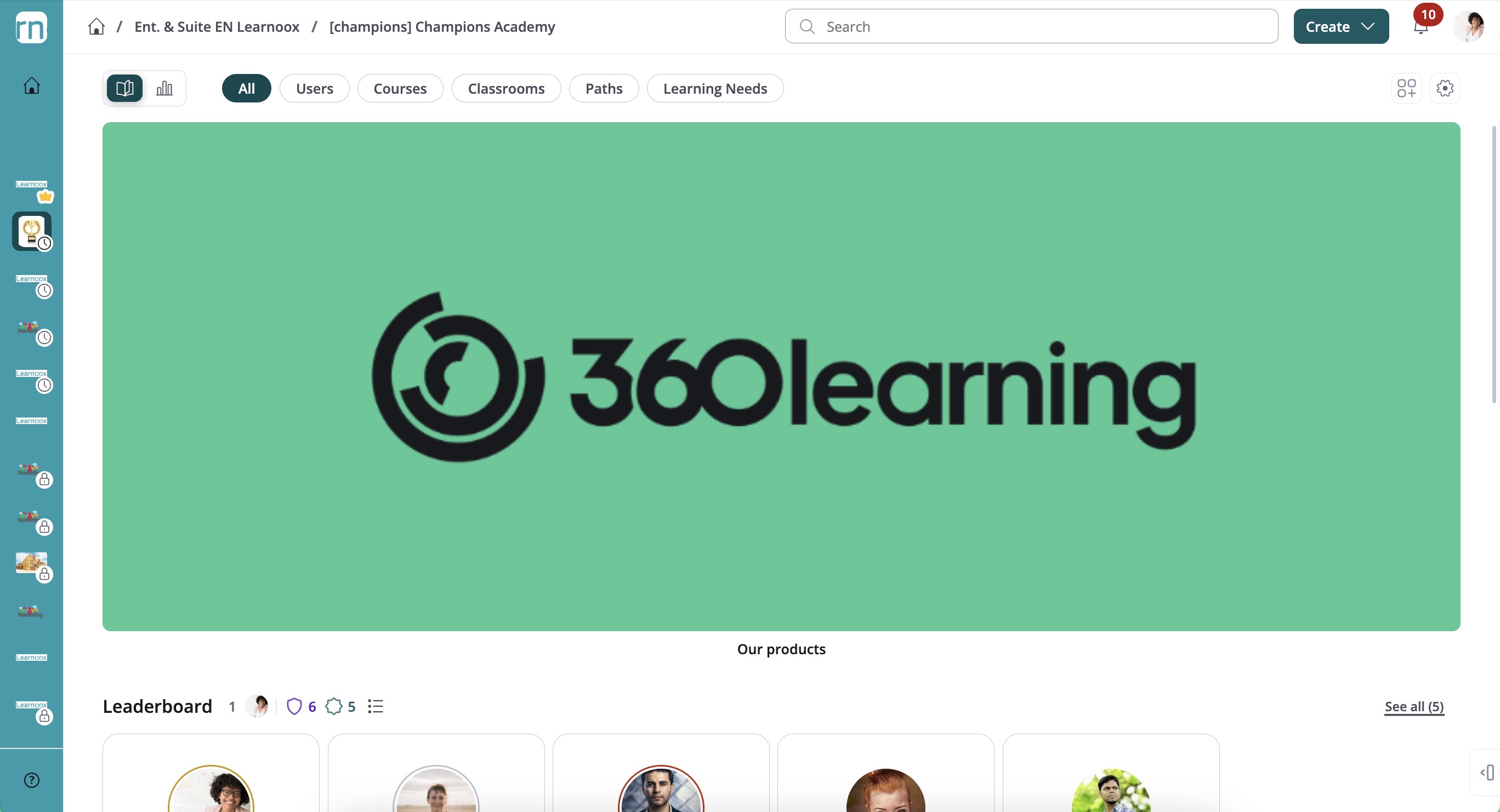Switch to the book content view
The image size is (1500, 812).
124,88
